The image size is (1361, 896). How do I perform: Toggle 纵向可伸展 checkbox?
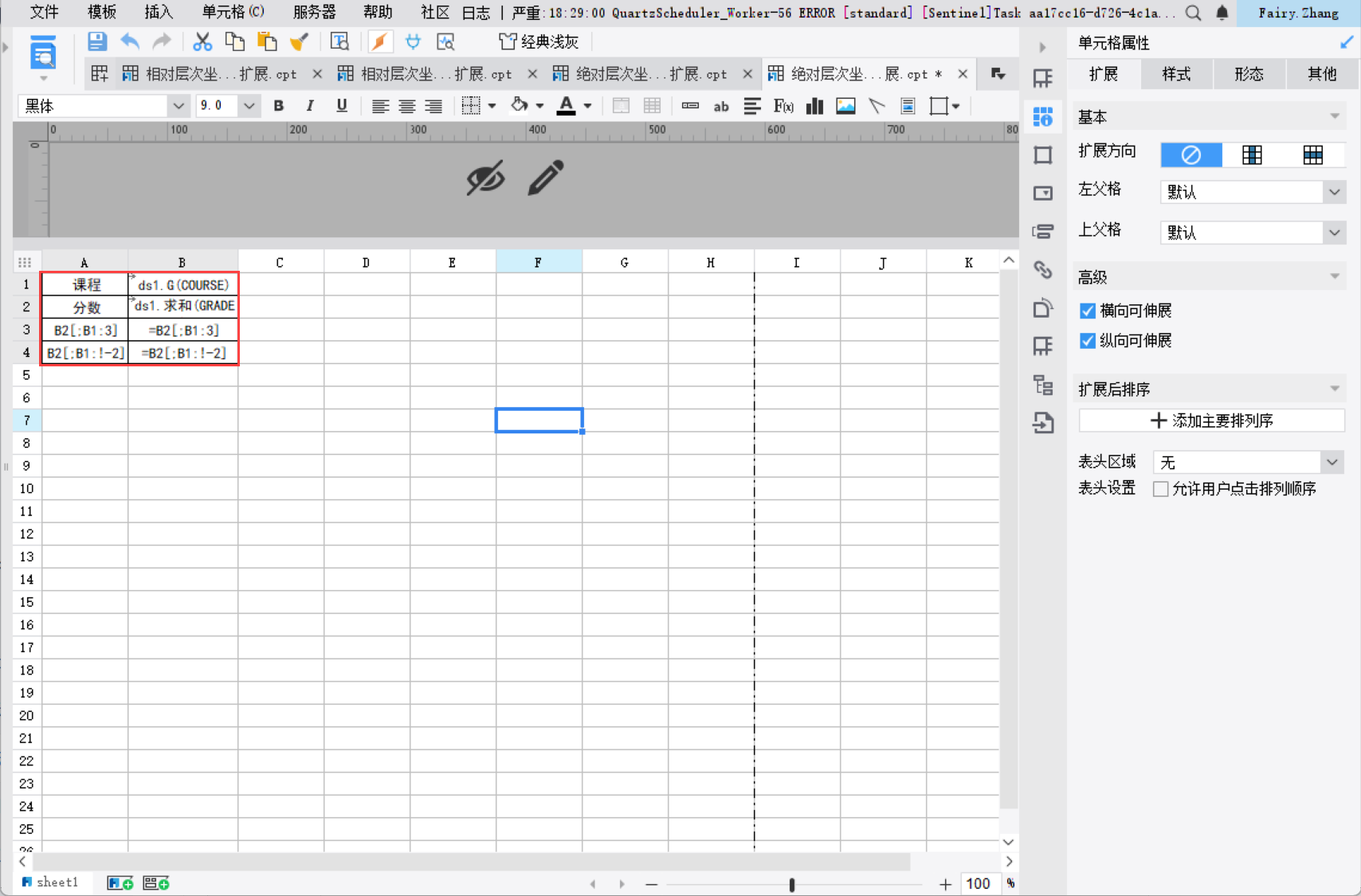pyautogui.click(x=1088, y=341)
